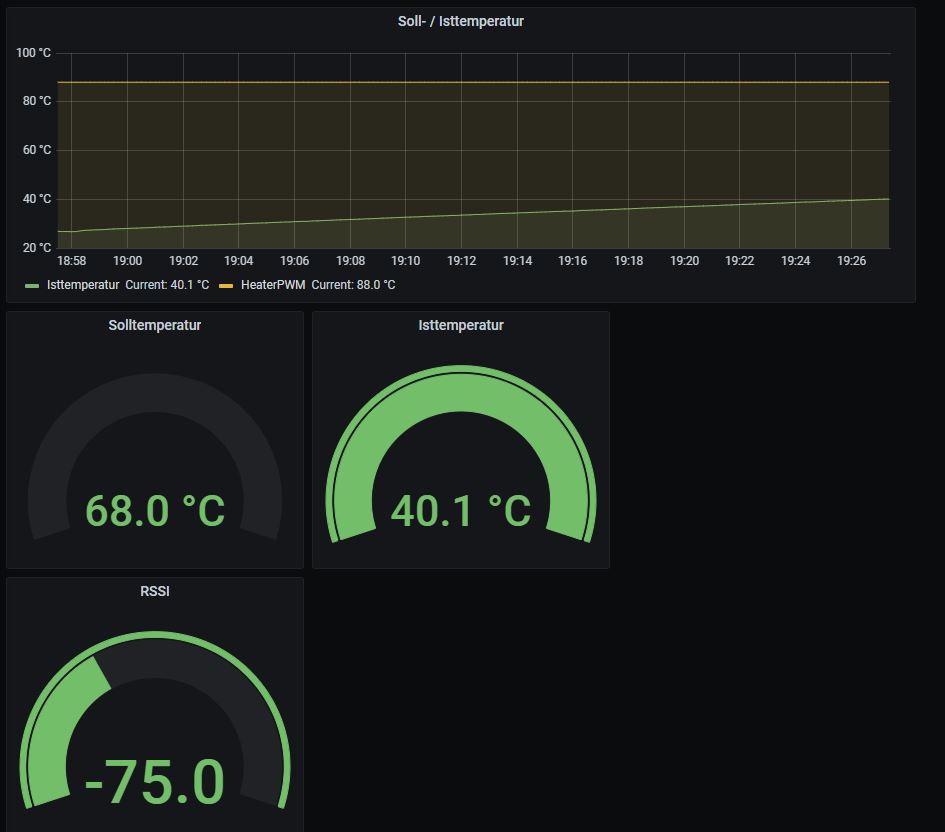The height and width of the screenshot is (832, 945).
Task: Click the green Isttemperatur line in the graph
Action: click(x=470, y=214)
